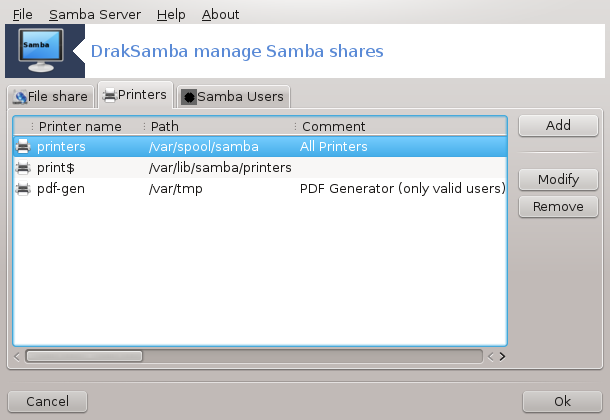Click the scrollbar's right-pointing arrow

point(502,357)
